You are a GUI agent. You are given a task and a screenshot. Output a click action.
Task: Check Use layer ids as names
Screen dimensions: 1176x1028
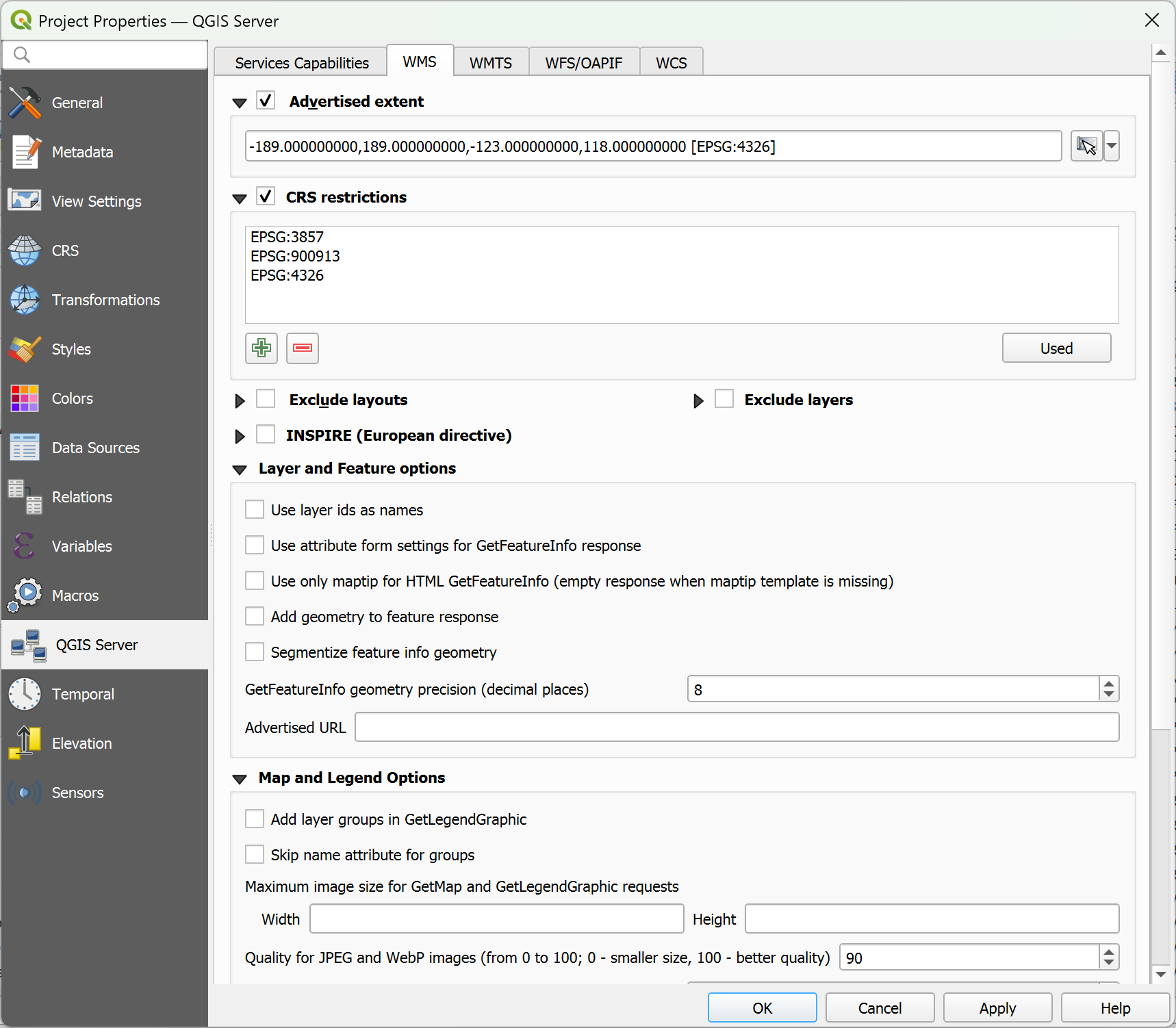[x=255, y=509]
